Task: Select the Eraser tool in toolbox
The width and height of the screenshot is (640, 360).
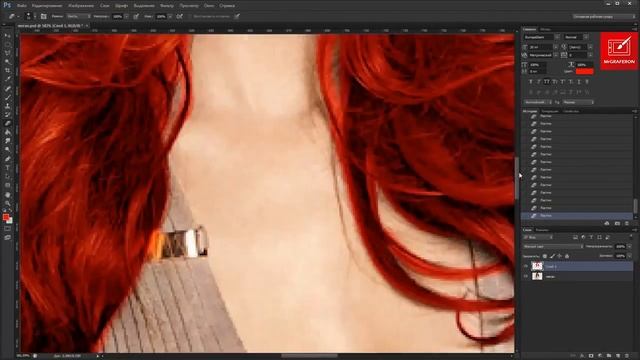Action: click(7, 123)
